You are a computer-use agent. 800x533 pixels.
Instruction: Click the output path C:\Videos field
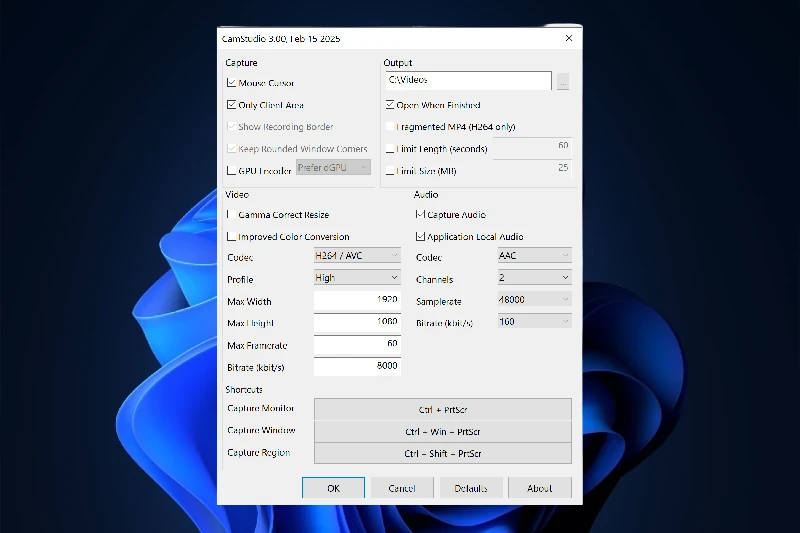coord(468,81)
